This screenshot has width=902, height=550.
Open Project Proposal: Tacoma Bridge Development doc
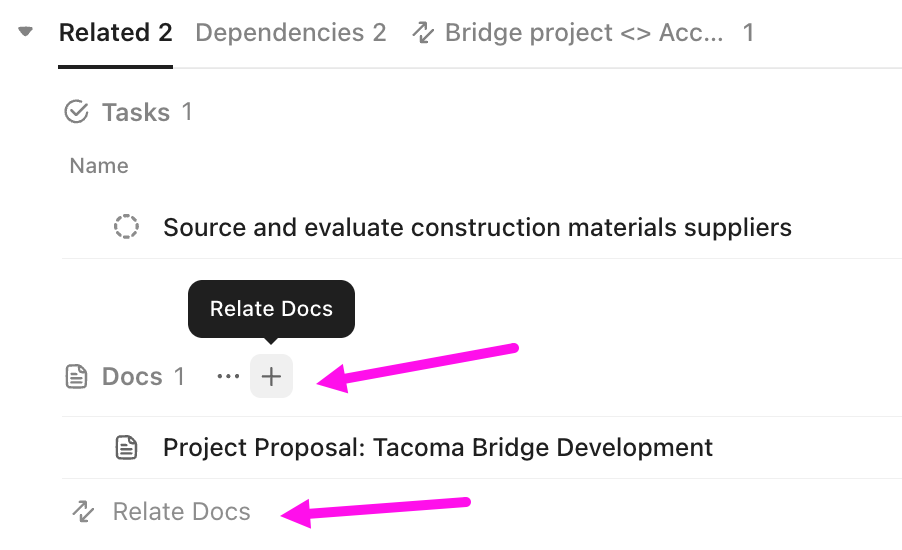tap(438, 447)
